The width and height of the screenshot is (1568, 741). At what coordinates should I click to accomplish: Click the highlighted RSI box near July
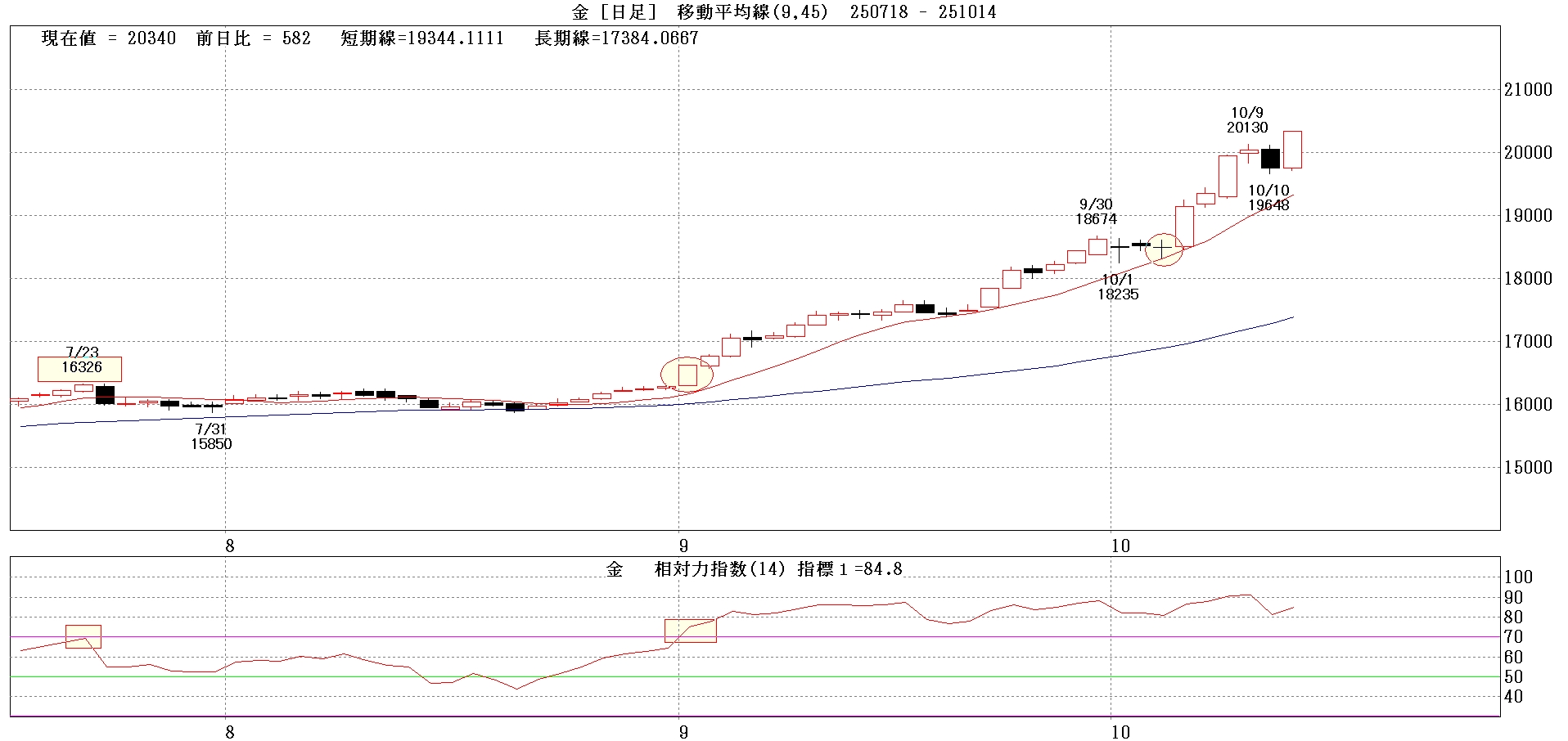[83, 636]
